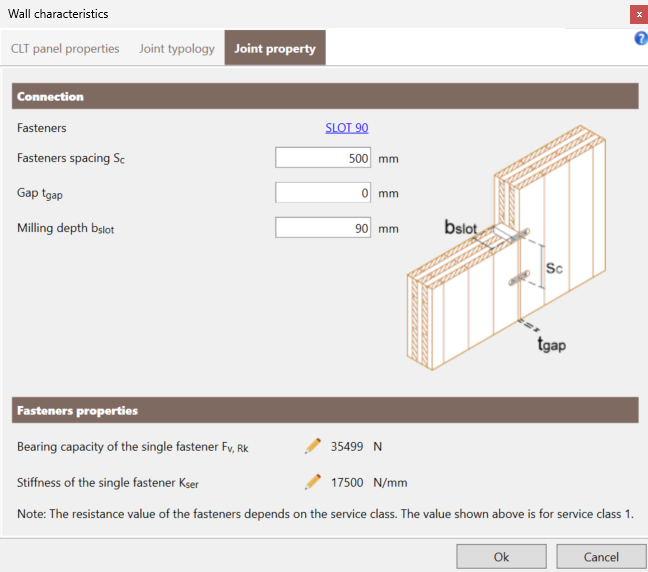648x572 pixels.
Task: Click the Fasteners spacing Sc field
Action: (x=323, y=158)
